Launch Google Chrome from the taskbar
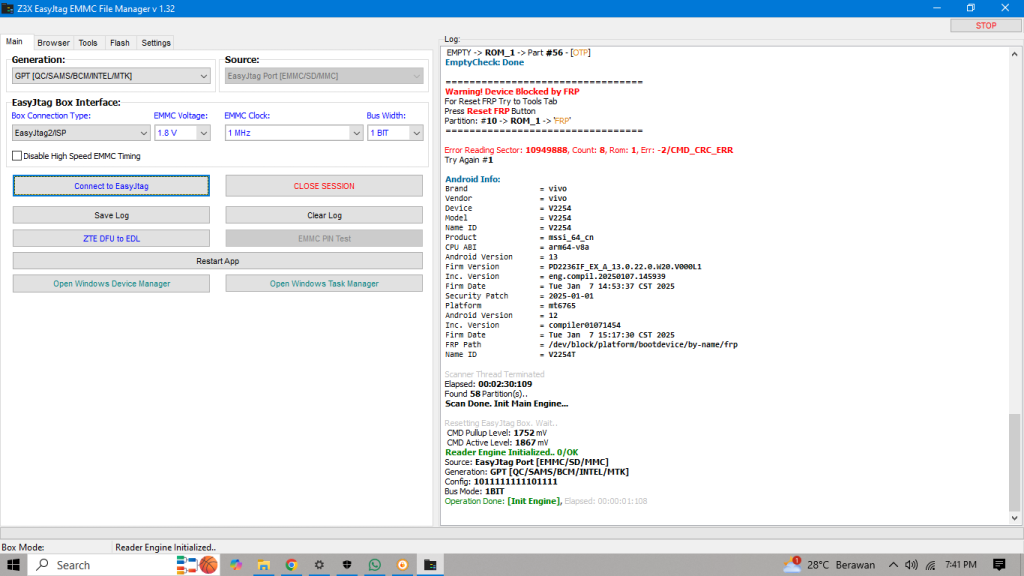1024x576 pixels. coord(291,565)
